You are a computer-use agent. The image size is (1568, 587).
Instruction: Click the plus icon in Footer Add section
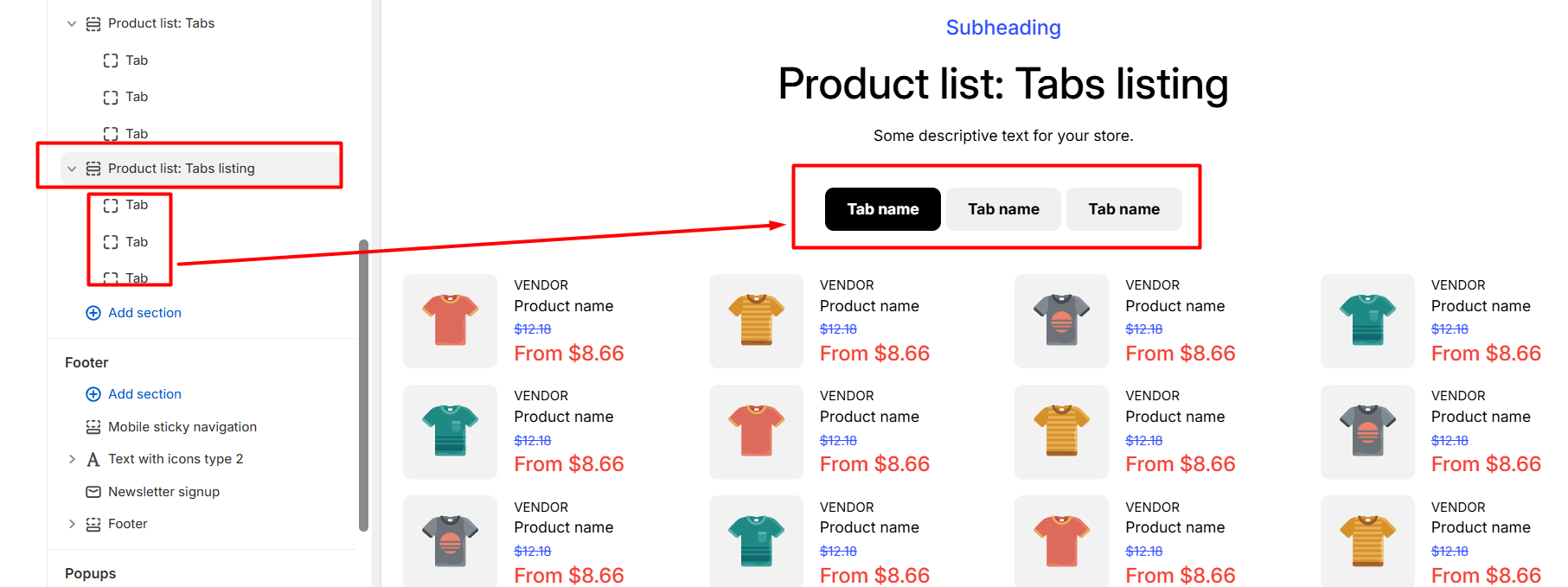tap(93, 394)
